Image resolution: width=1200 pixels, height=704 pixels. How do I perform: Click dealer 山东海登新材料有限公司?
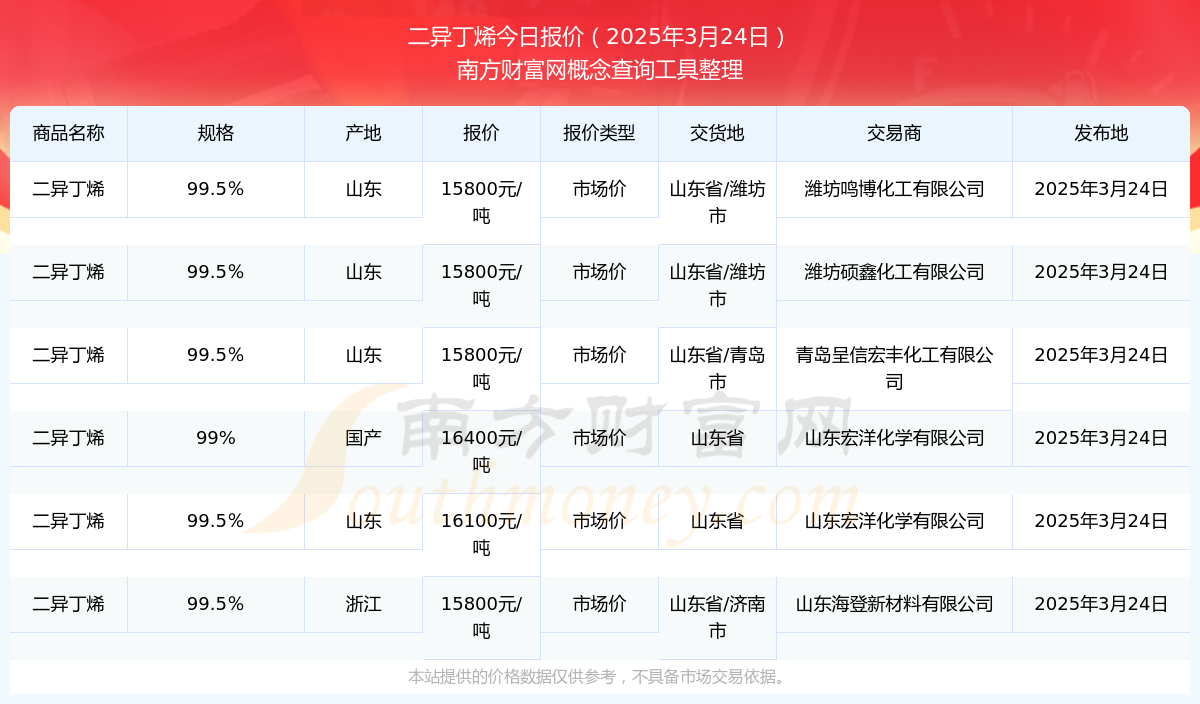(x=894, y=604)
